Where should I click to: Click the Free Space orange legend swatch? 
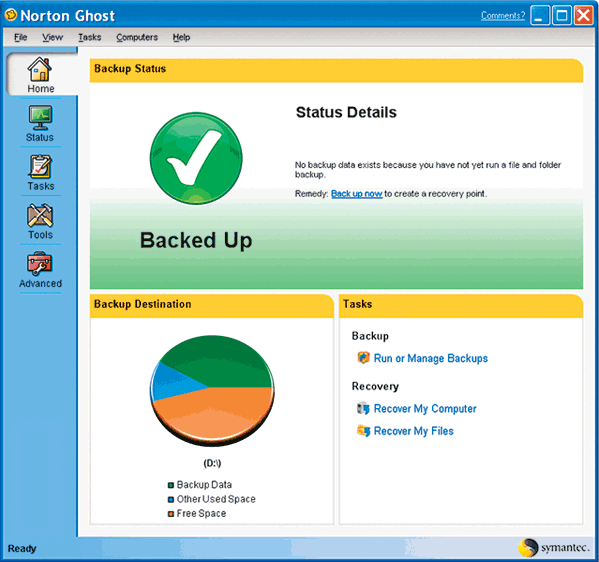tap(171, 514)
